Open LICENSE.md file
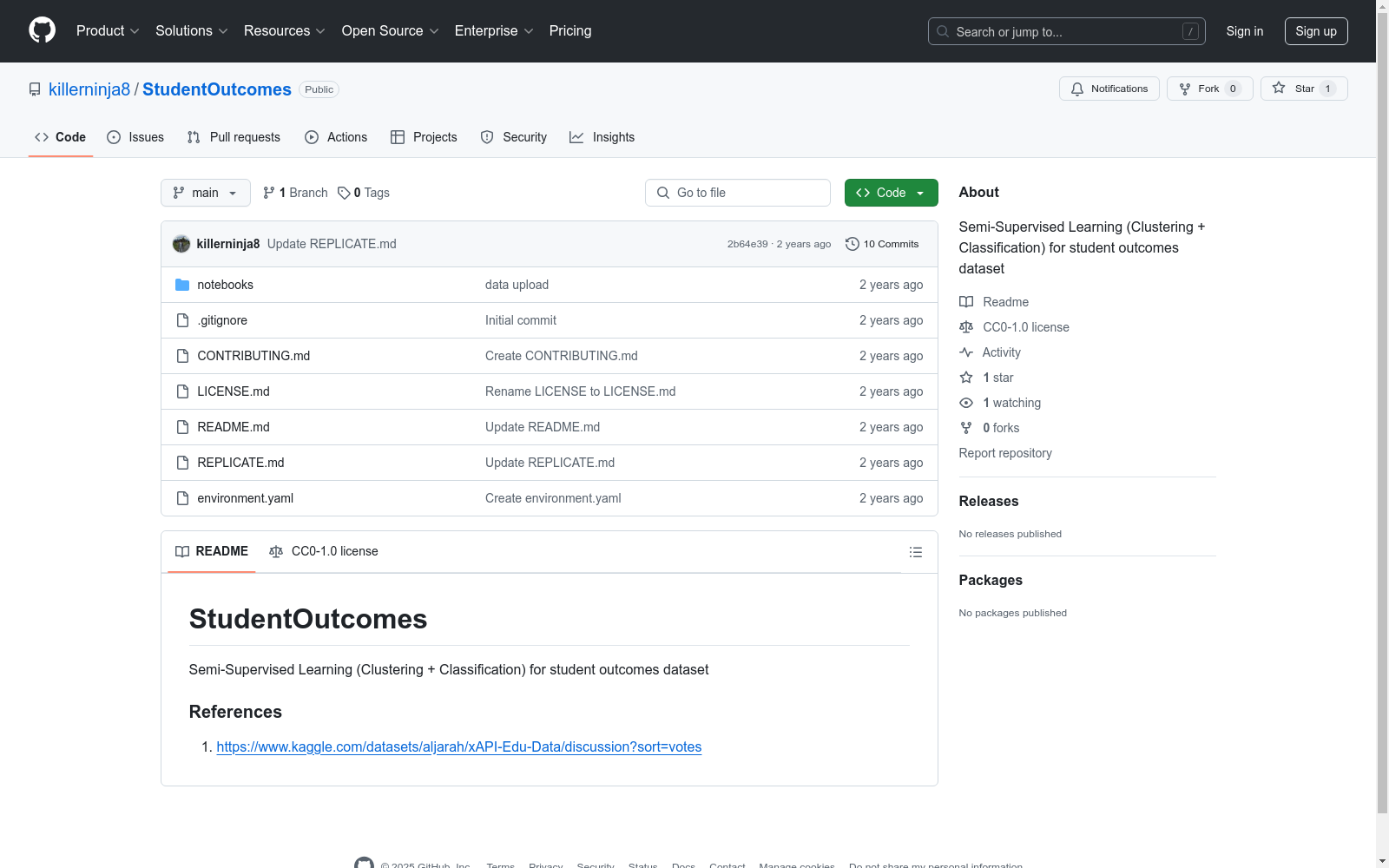The height and width of the screenshot is (868, 1389). 234,391
